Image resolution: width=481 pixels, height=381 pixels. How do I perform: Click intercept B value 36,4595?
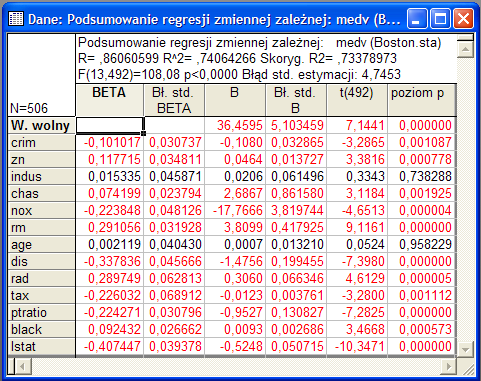click(x=235, y=125)
